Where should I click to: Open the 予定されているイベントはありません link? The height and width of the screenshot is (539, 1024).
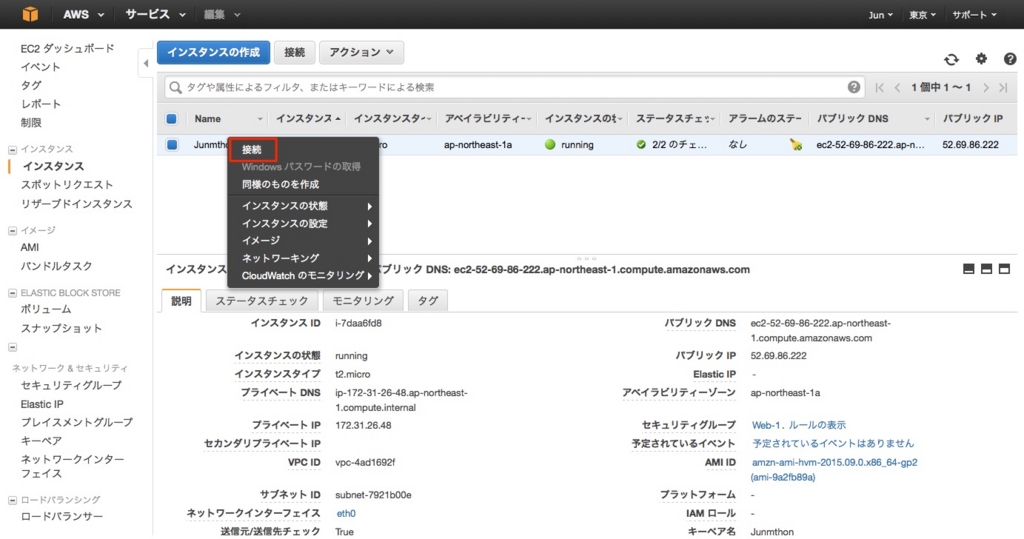click(x=833, y=444)
